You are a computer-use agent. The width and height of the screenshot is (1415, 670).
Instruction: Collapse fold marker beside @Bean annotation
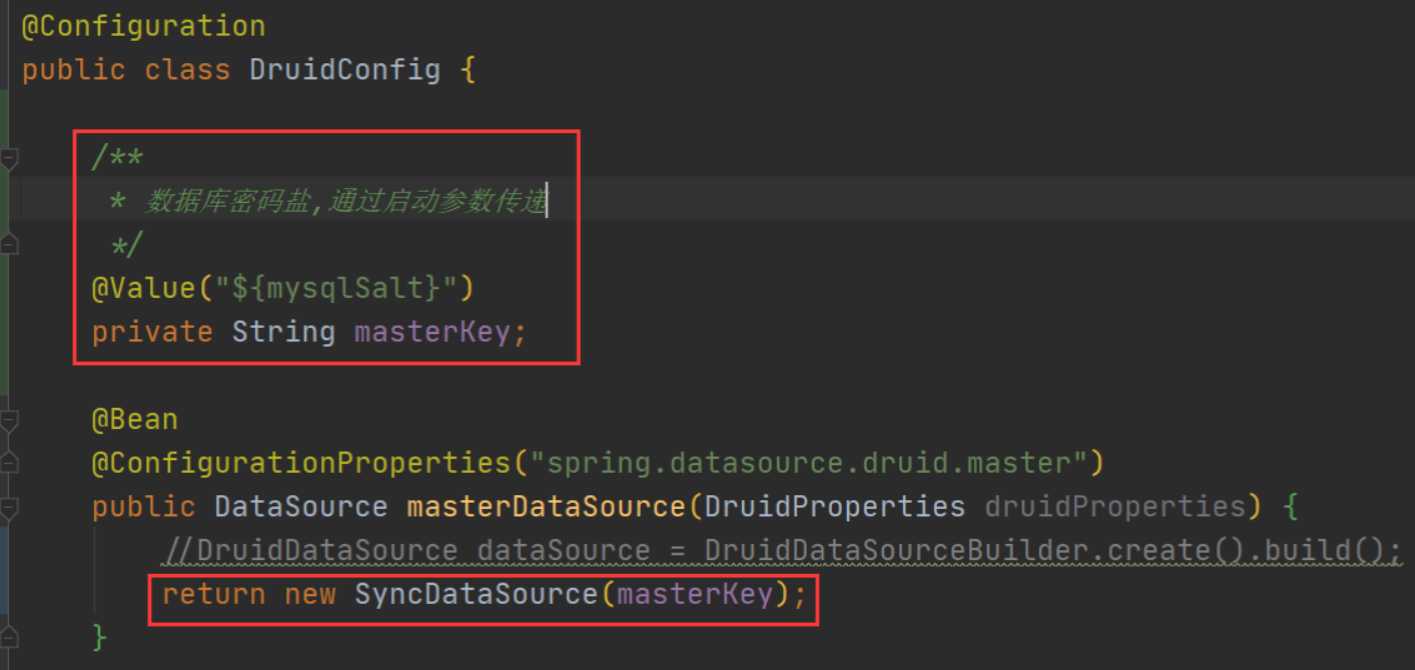tap(9, 420)
